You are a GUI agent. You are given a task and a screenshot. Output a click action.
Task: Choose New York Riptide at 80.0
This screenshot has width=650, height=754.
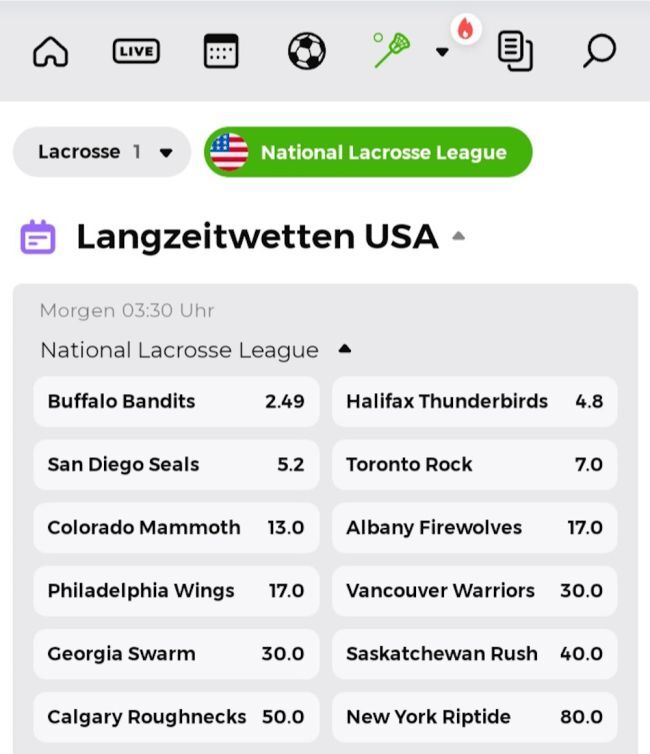click(474, 717)
